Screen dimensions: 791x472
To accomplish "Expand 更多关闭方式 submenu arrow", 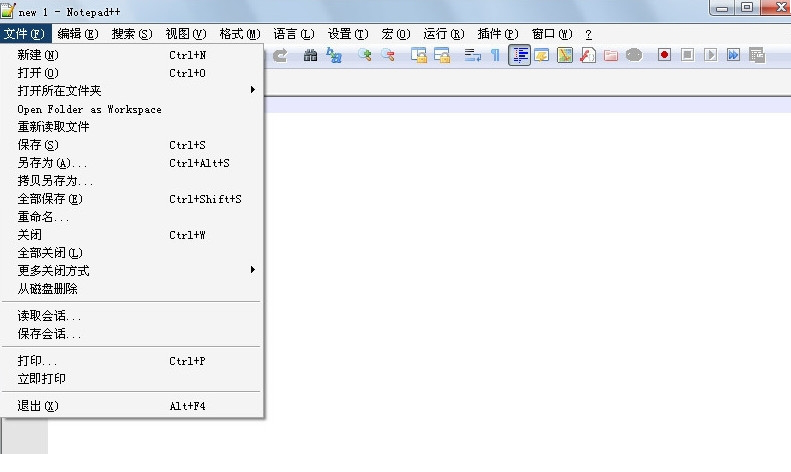I will point(253,270).
